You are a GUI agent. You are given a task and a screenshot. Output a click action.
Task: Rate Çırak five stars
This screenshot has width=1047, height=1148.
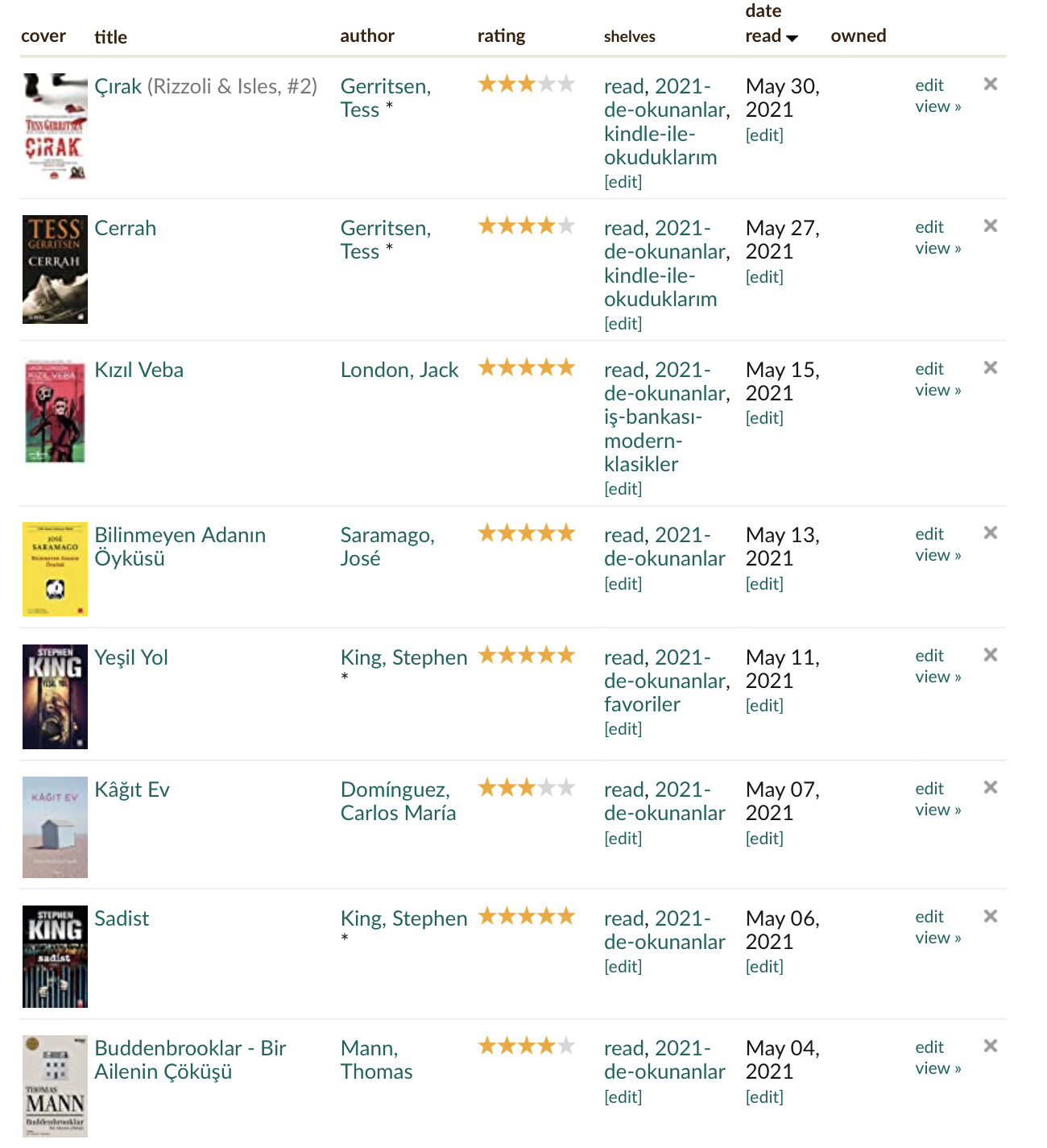click(566, 84)
